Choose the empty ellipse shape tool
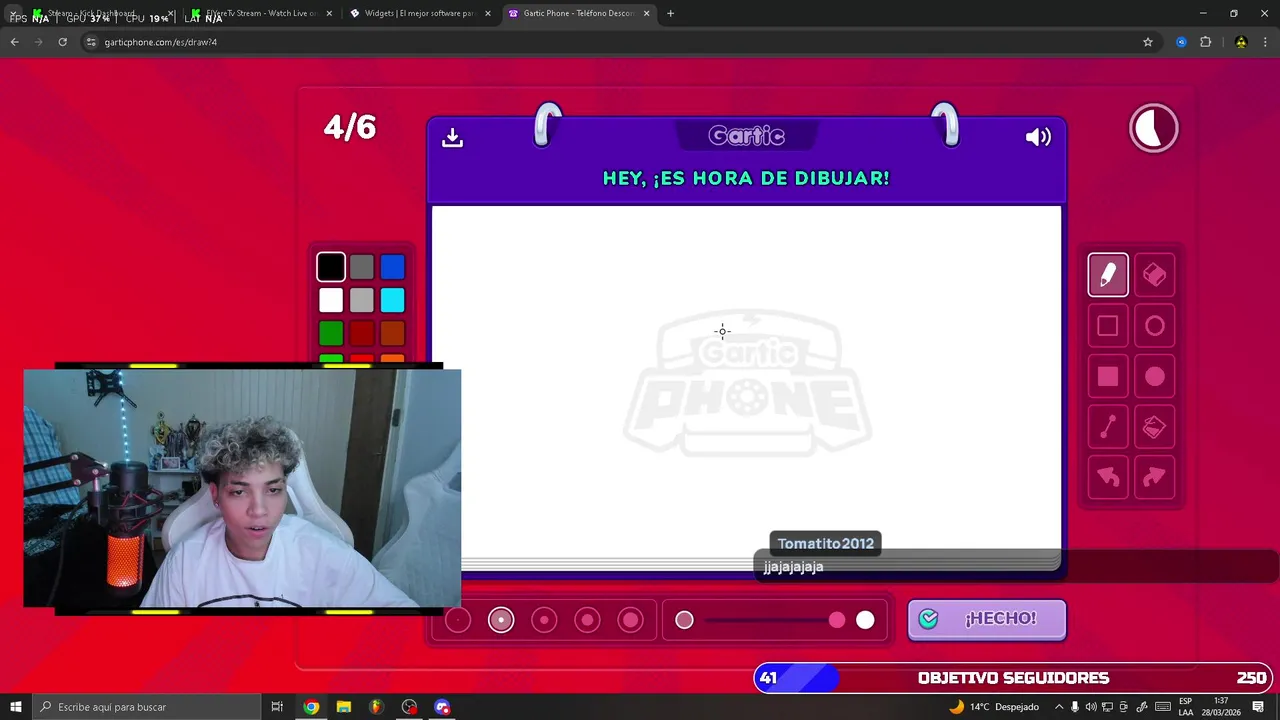The image size is (1280, 720). (x=1154, y=326)
